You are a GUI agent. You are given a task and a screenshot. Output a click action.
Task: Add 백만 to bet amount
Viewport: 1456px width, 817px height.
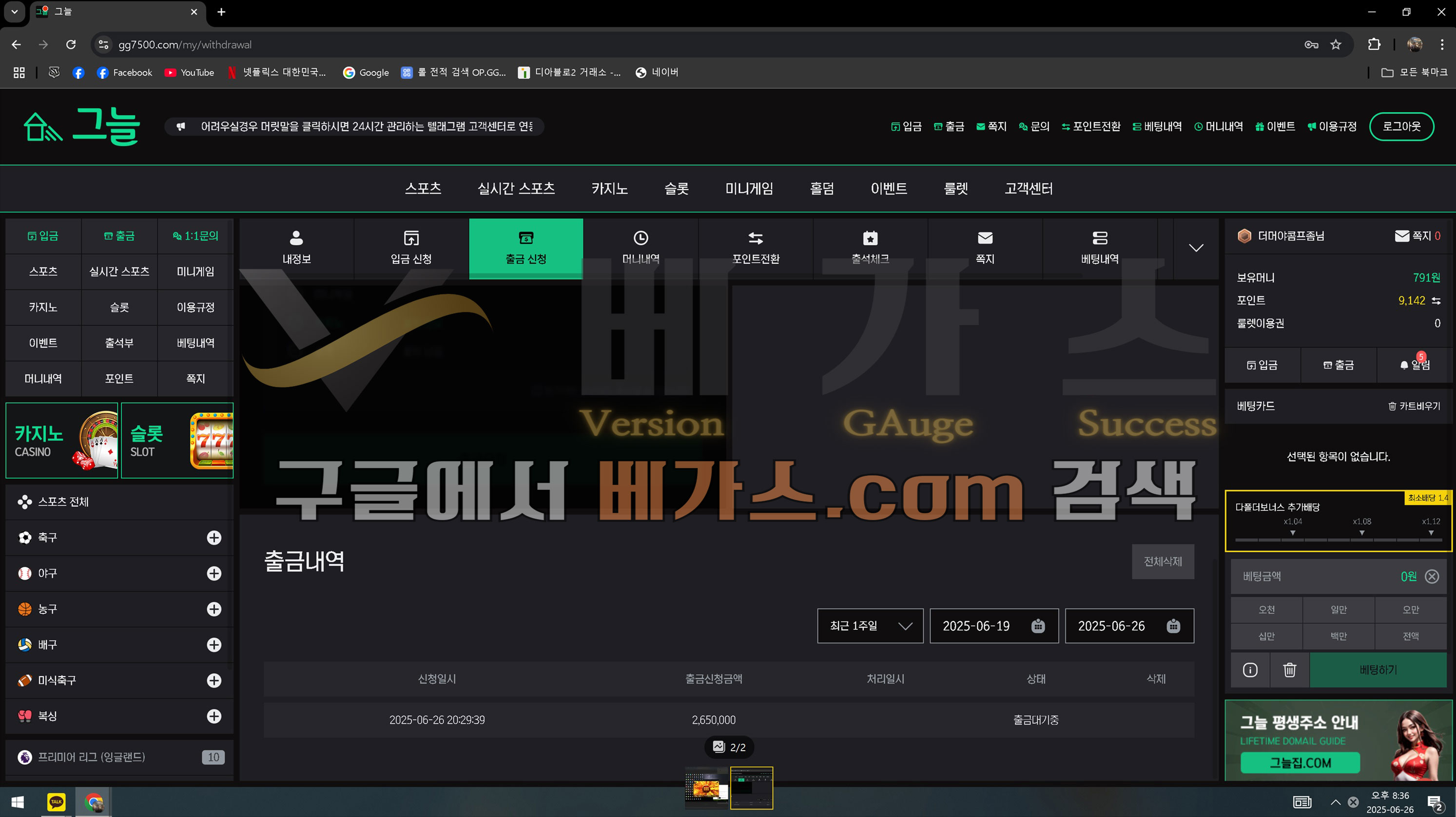[1339, 636]
